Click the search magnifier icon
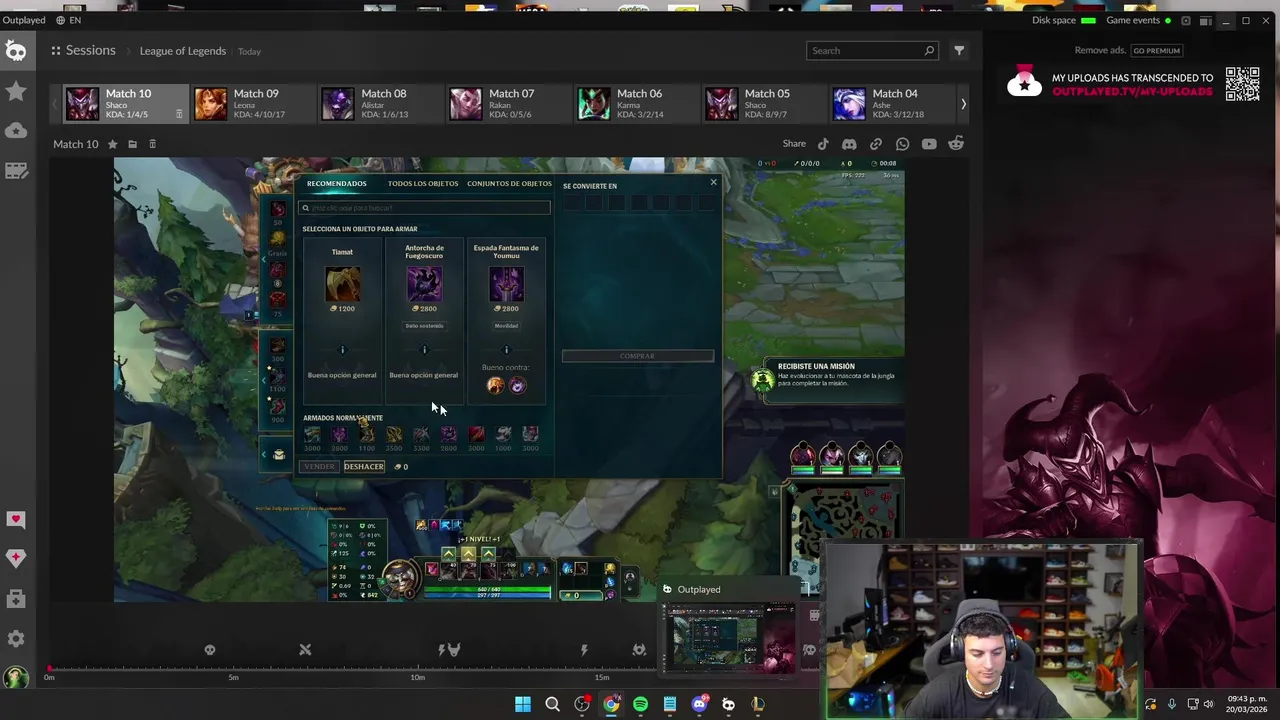 pyautogui.click(x=929, y=50)
